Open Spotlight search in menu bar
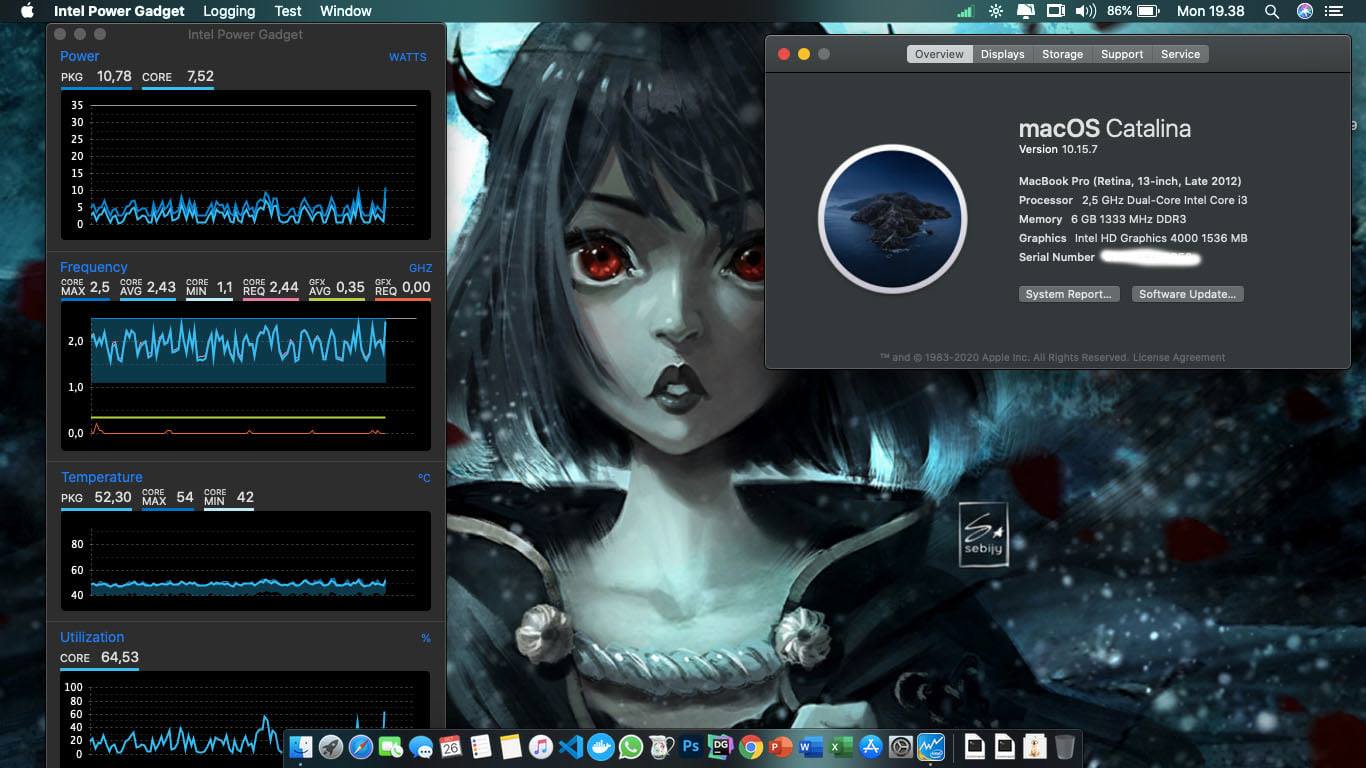Viewport: 1366px width, 768px height. click(1272, 11)
